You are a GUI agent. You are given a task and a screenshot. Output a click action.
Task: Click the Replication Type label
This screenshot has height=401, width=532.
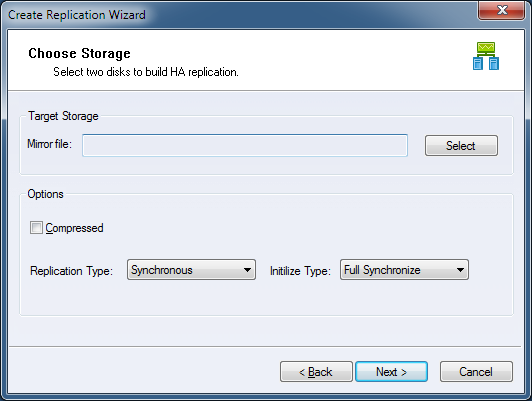71,271
